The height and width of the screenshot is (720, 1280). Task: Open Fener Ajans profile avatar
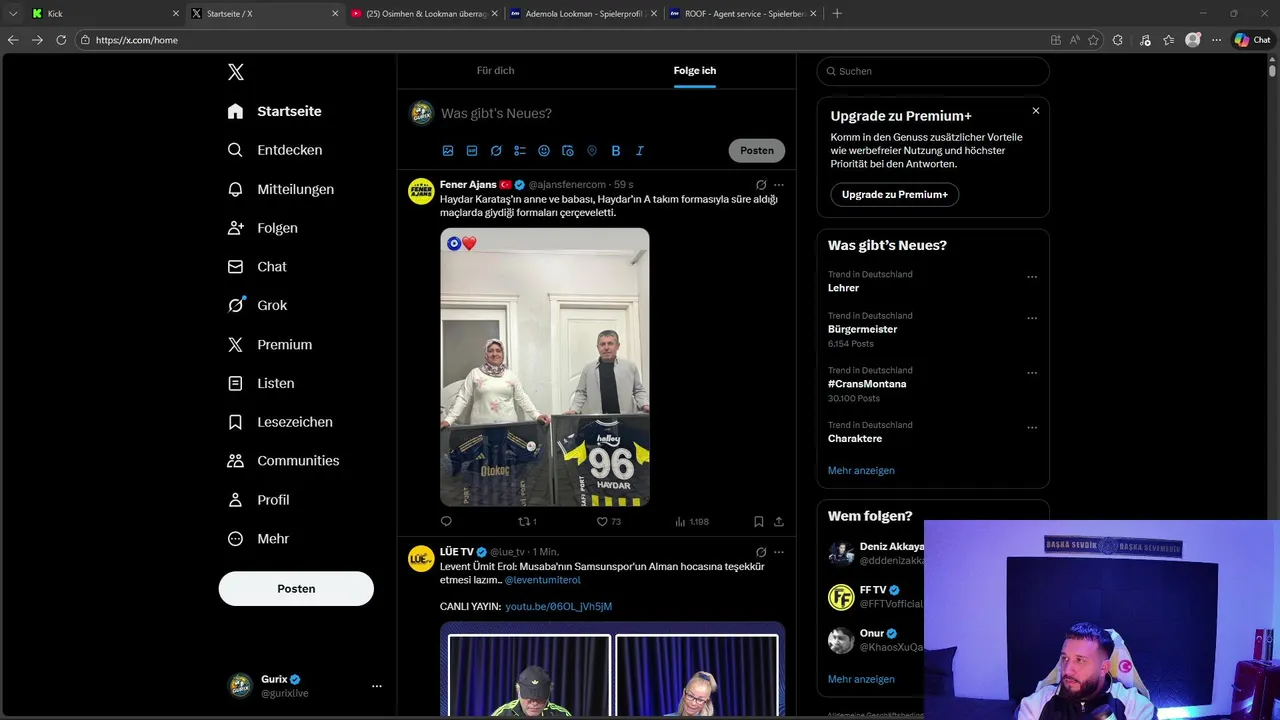421,191
